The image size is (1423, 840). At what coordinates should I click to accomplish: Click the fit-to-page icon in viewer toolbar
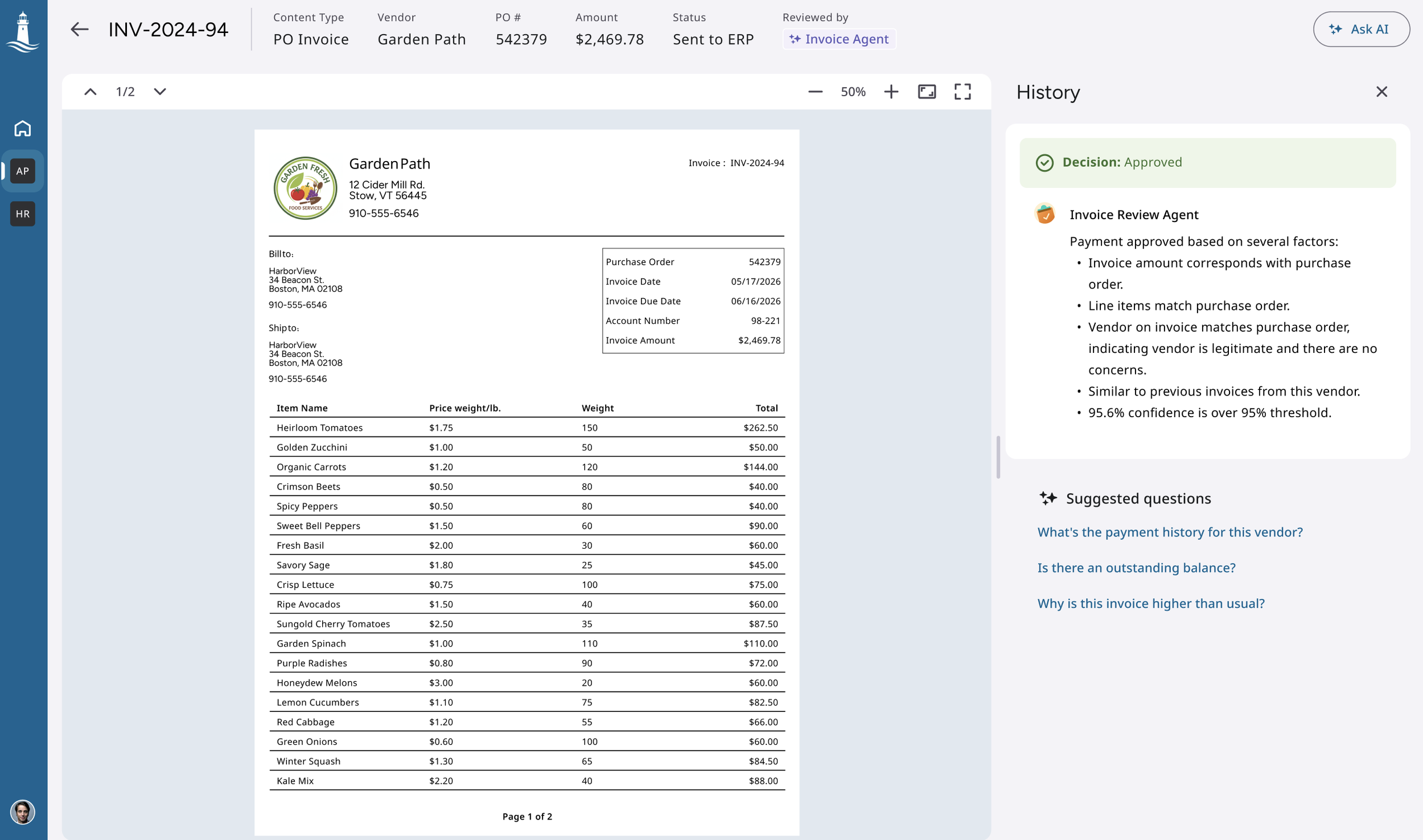(927, 92)
